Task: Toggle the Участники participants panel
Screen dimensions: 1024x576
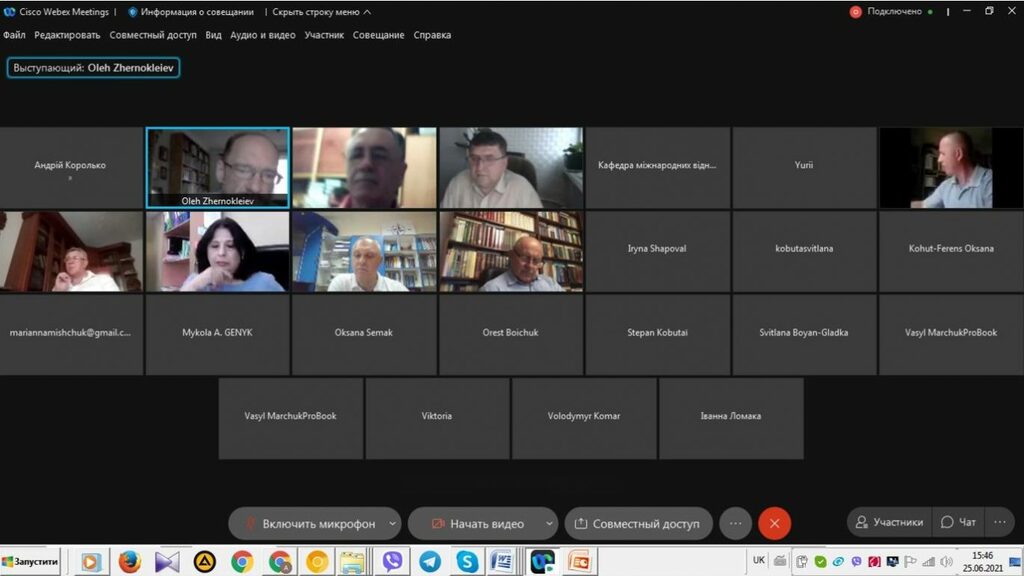Action: 888,522
